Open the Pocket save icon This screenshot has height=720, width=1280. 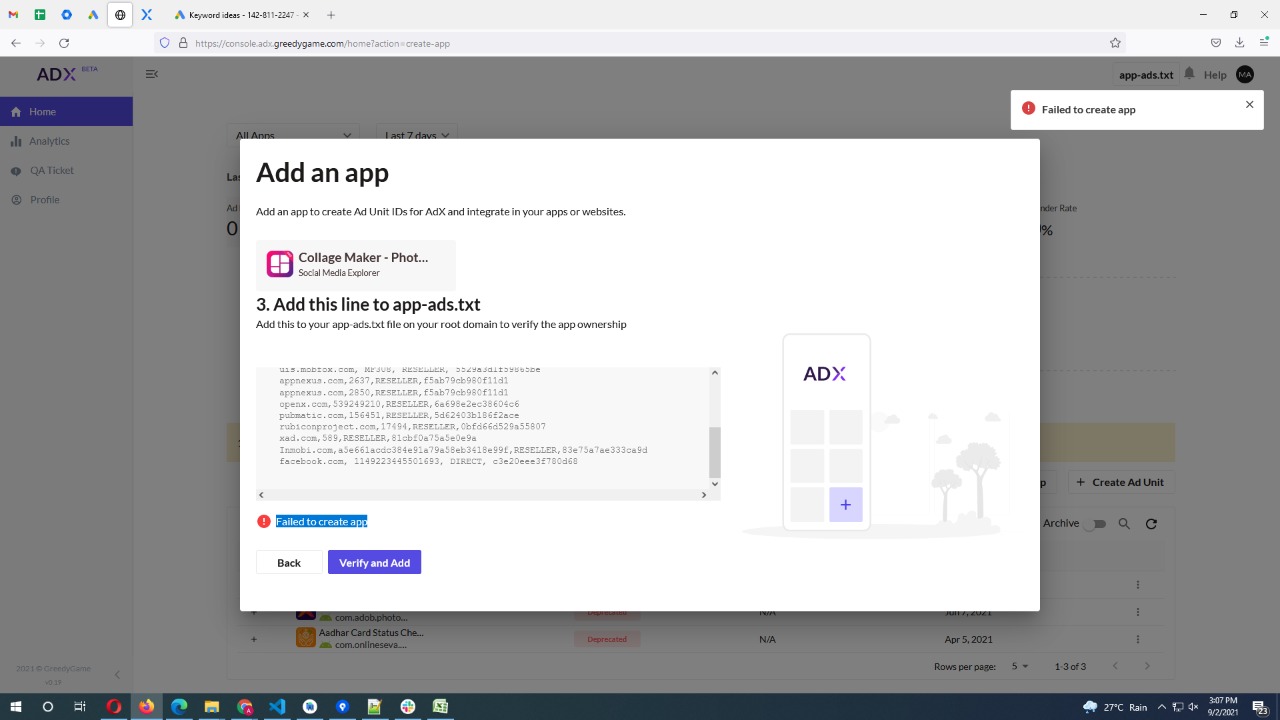[x=1216, y=43]
